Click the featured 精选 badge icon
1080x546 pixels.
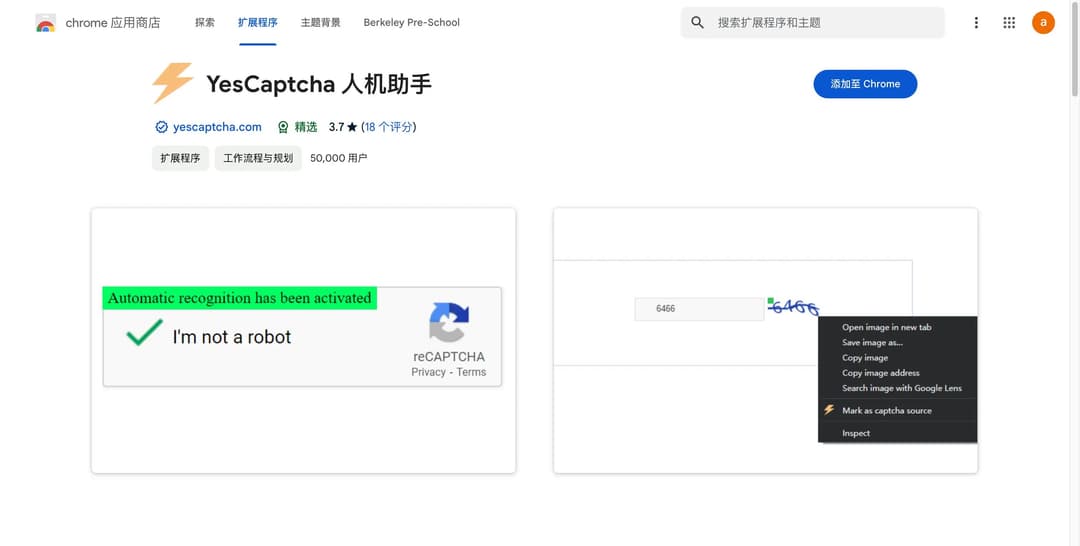click(283, 127)
